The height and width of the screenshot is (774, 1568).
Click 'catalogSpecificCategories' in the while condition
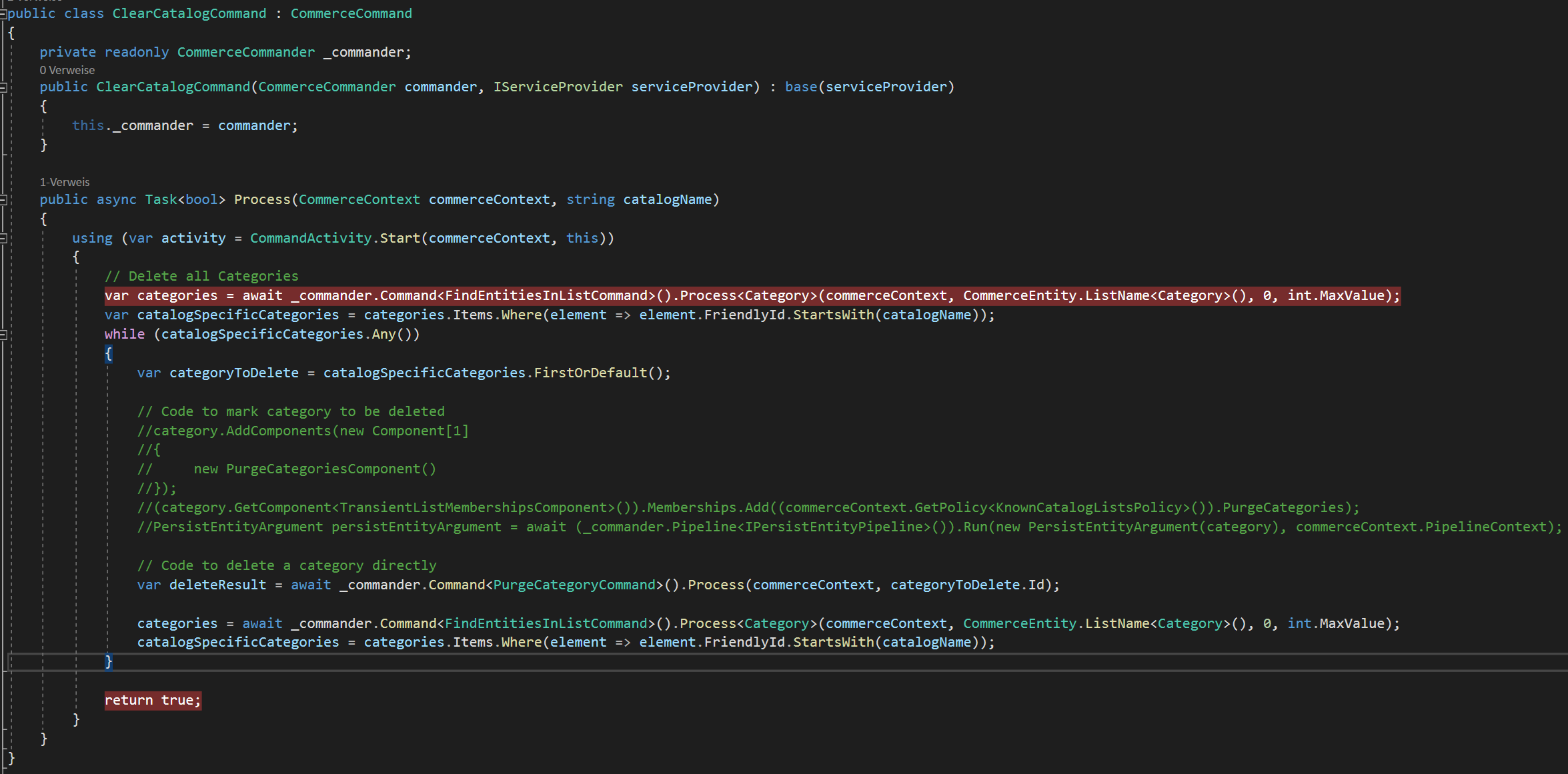(x=262, y=334)
